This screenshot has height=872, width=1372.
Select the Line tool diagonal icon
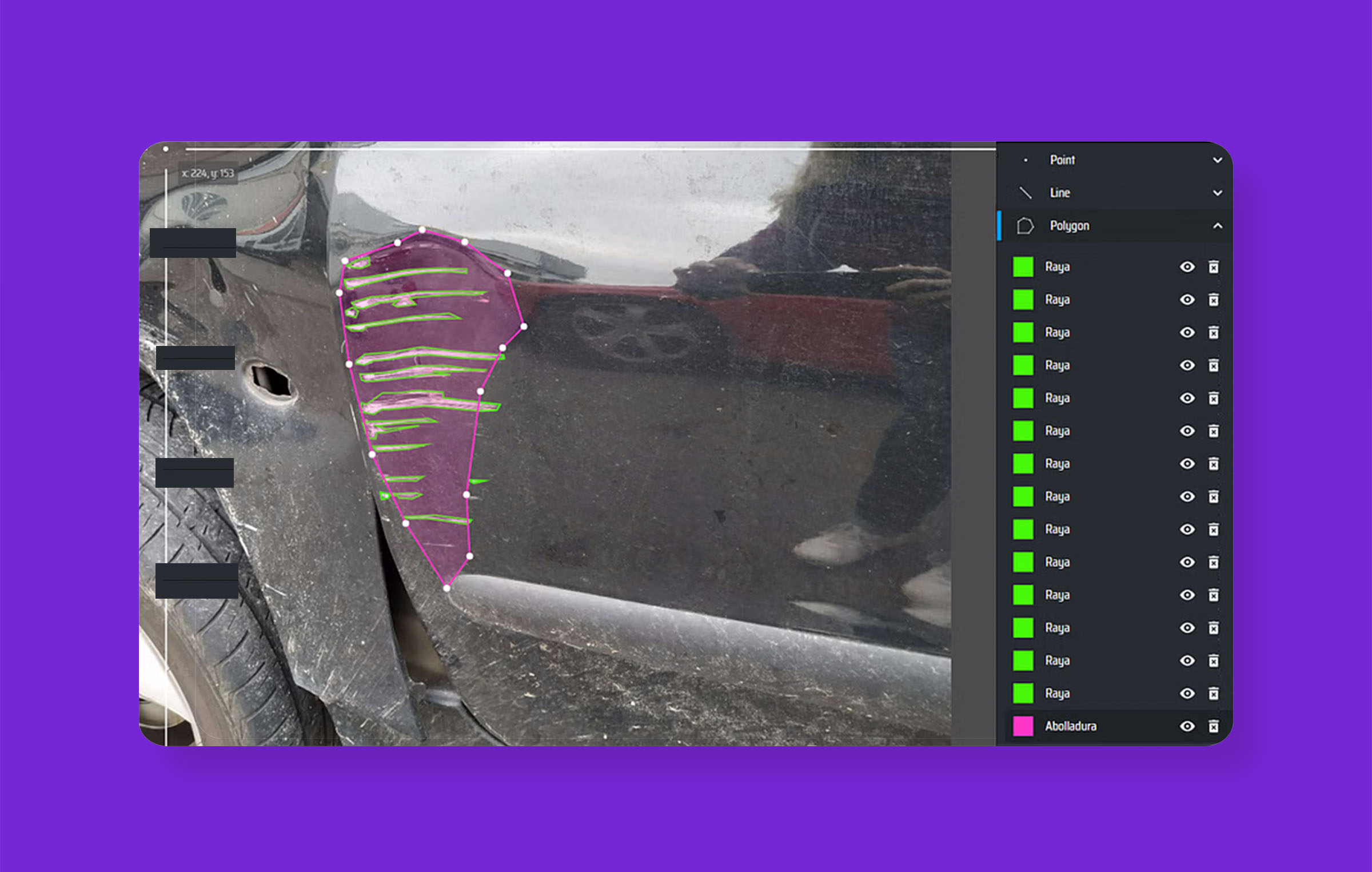1026,193
